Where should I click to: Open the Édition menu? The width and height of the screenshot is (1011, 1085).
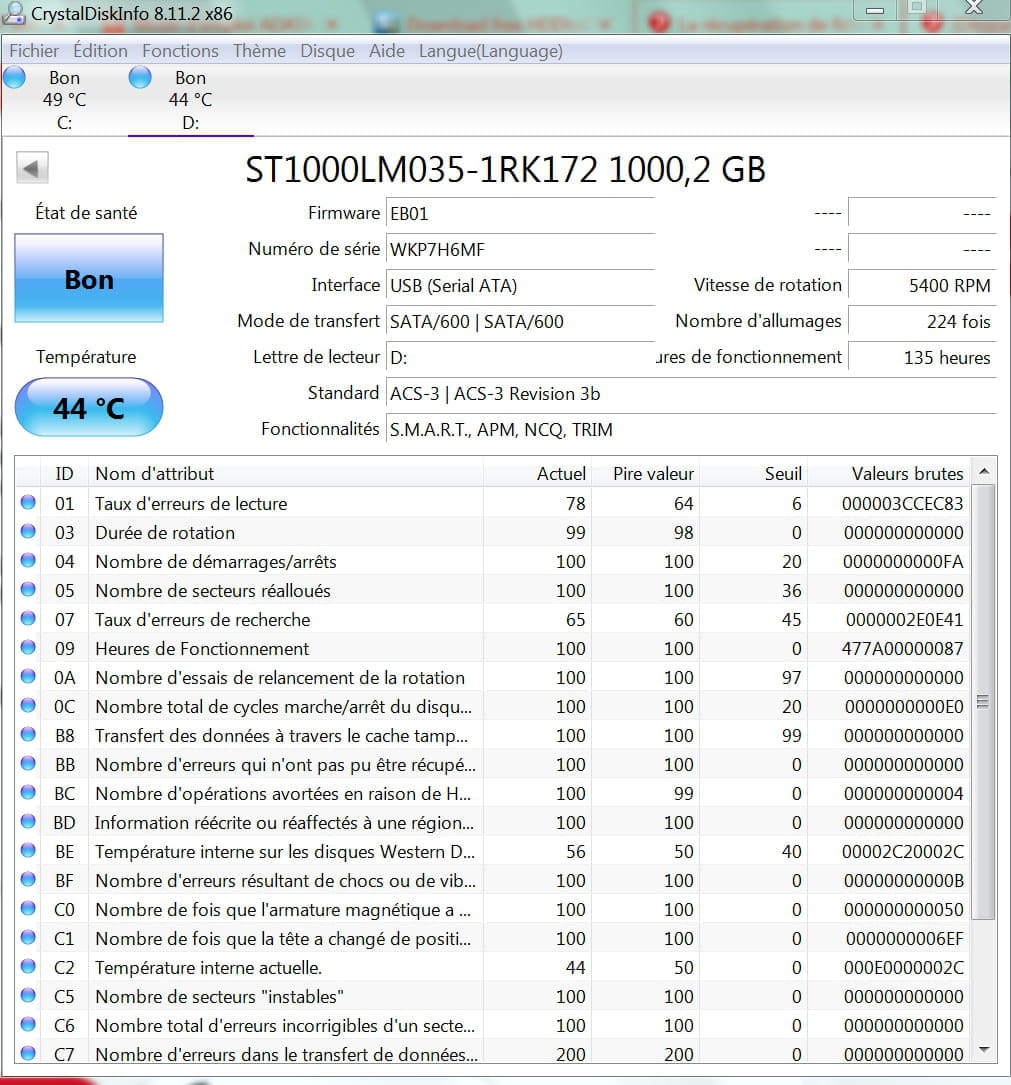coord(100,51)
